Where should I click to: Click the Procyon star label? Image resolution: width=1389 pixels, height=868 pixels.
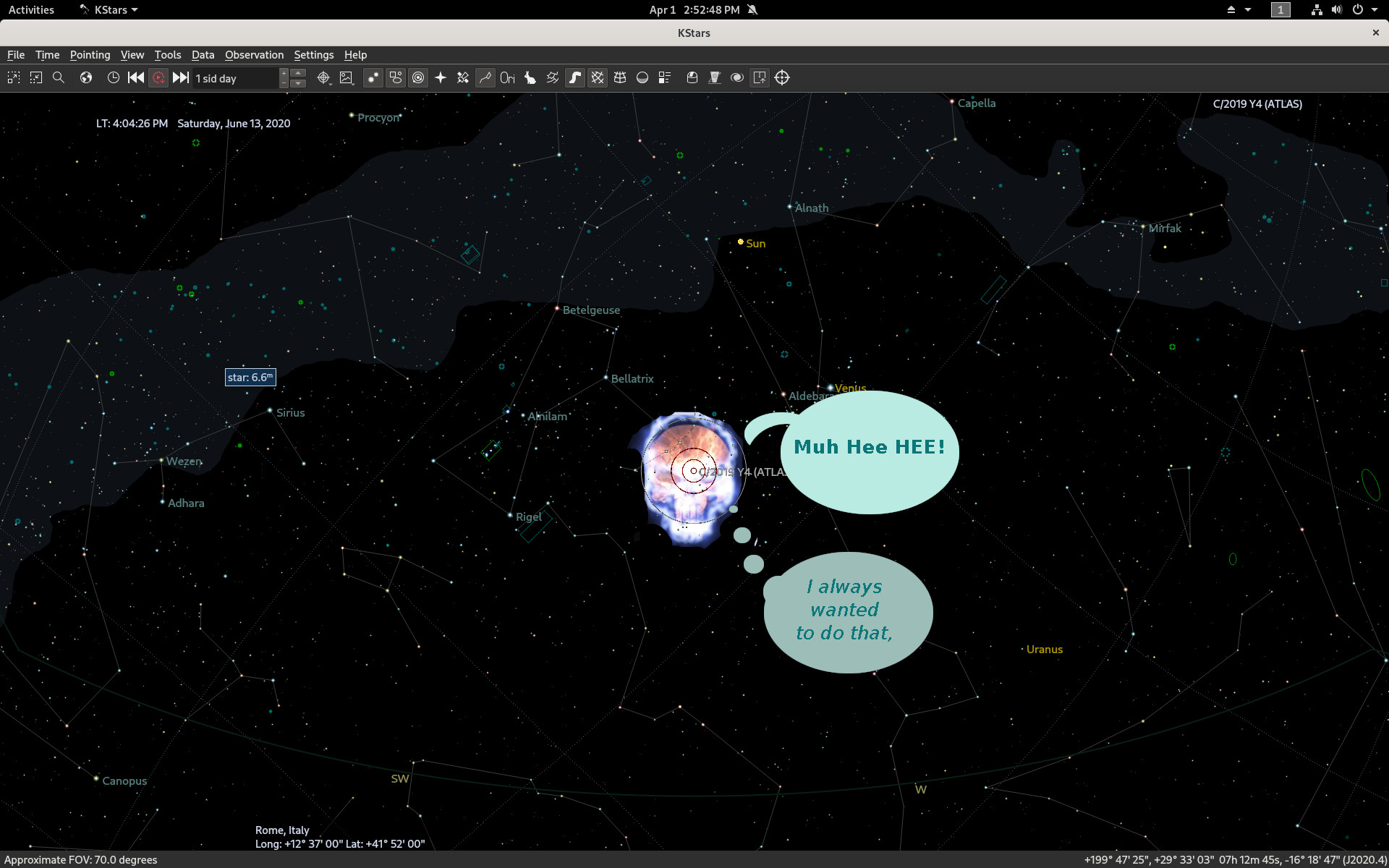pyautogui.click(x=378, y=117)
